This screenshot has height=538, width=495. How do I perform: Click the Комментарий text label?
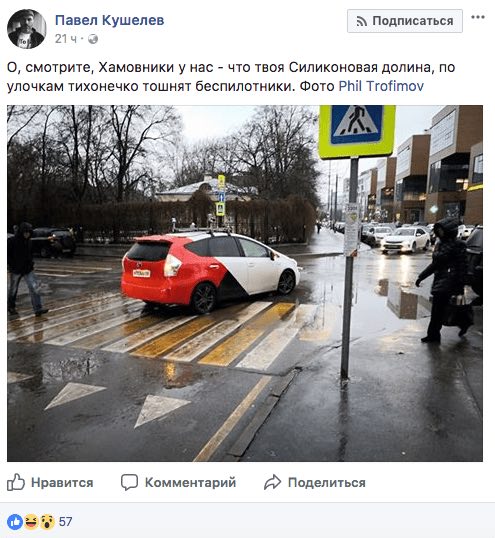(x=190, y=482)
